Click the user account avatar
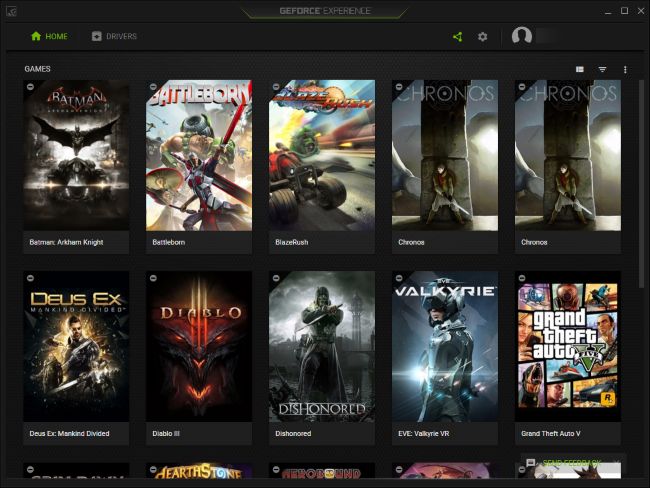Image resolution: width=650 pixels, height=488 pixels. pos(521,36)
